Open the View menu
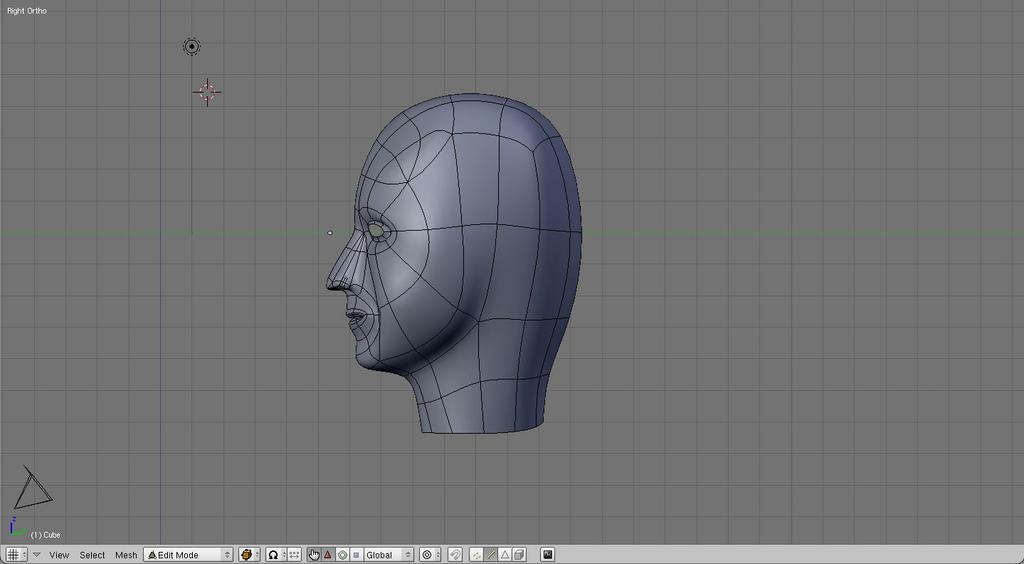The width and height of the screenshot is (1024, 564). click(x=59, y=555)
